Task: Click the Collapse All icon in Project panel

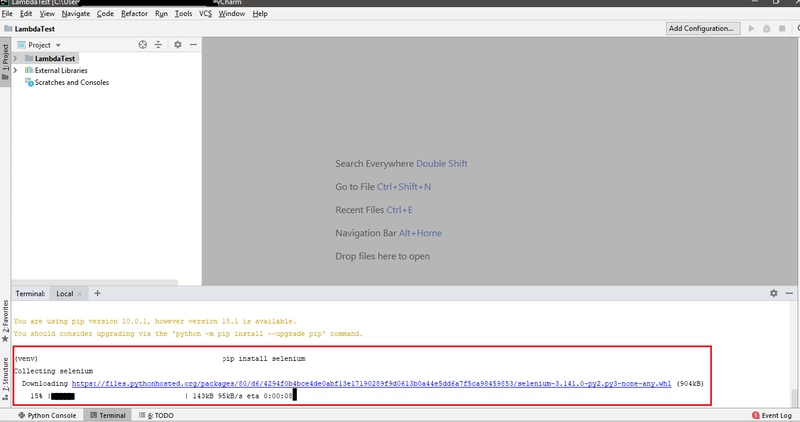Action: [x=158, y=45]
